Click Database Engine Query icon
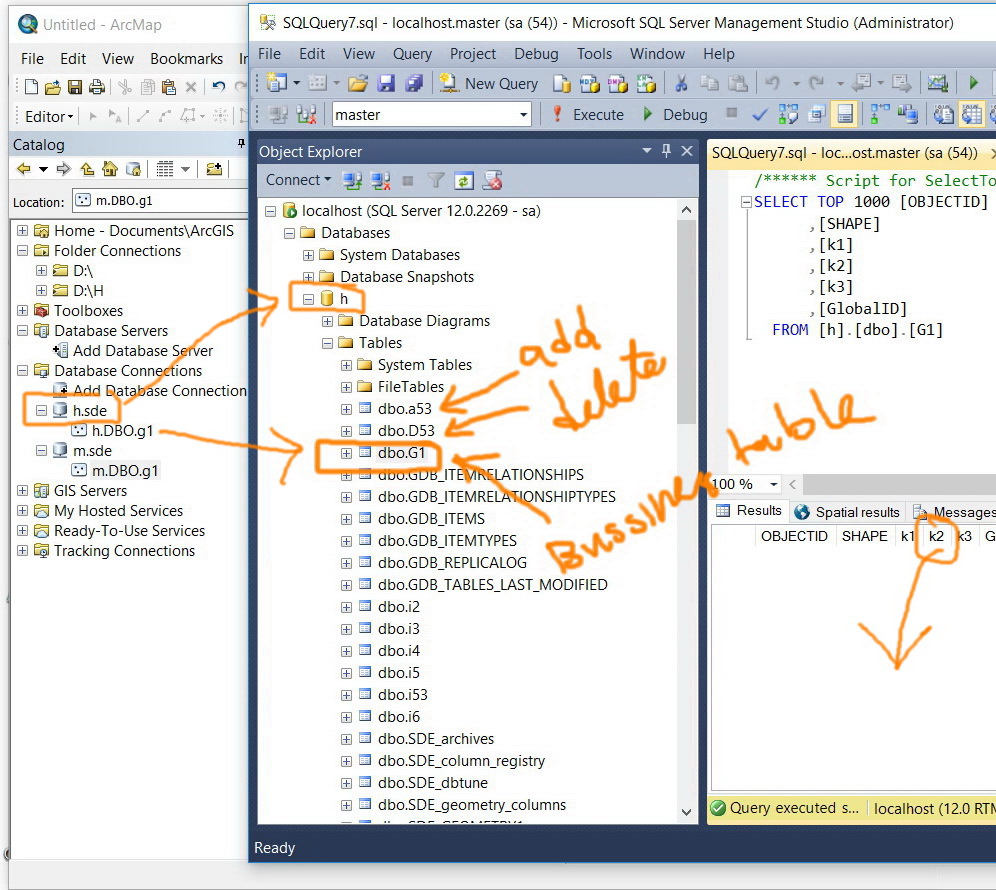 point(562,83)
